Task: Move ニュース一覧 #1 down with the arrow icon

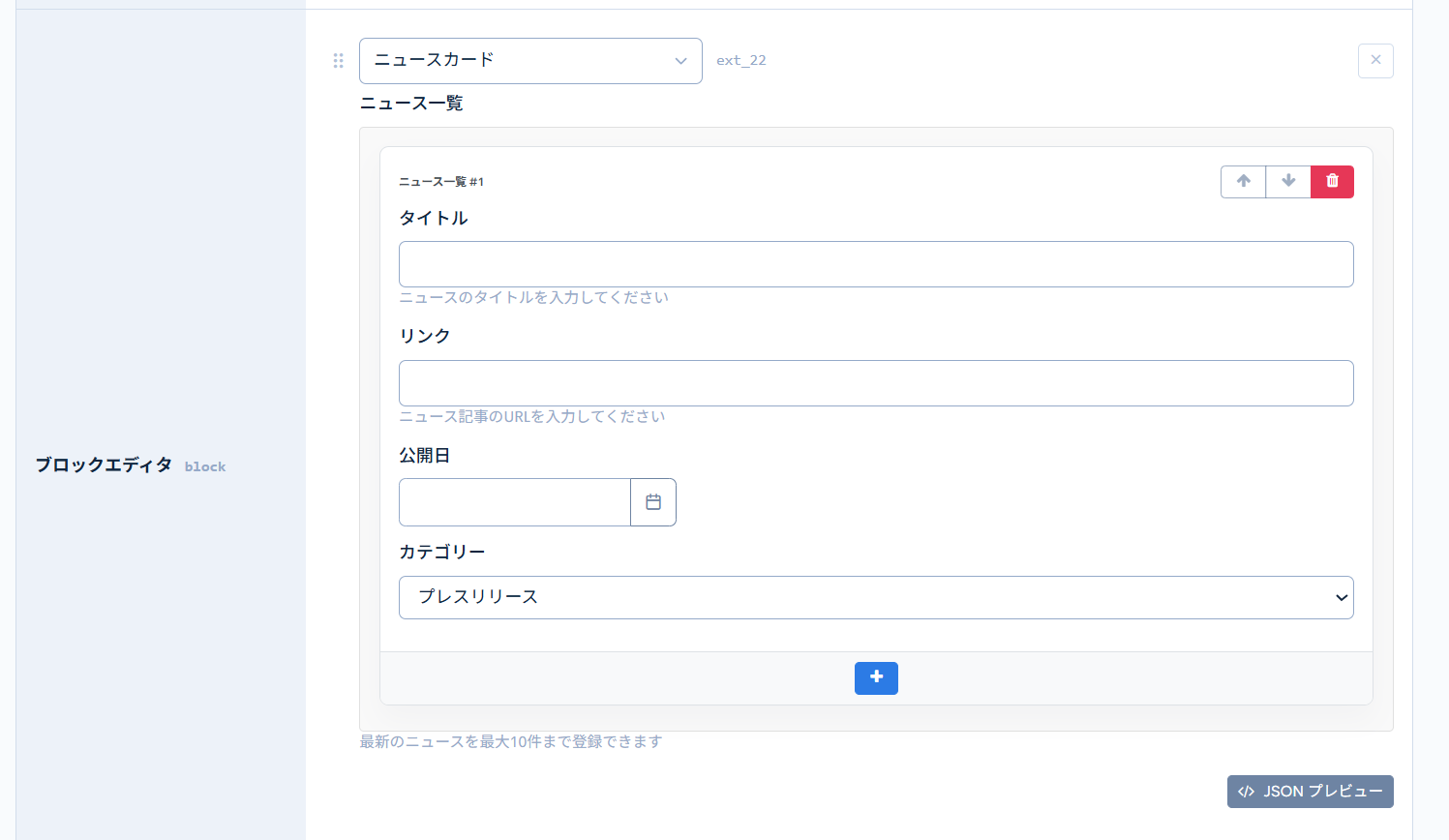Action: tap(1287, 181)
